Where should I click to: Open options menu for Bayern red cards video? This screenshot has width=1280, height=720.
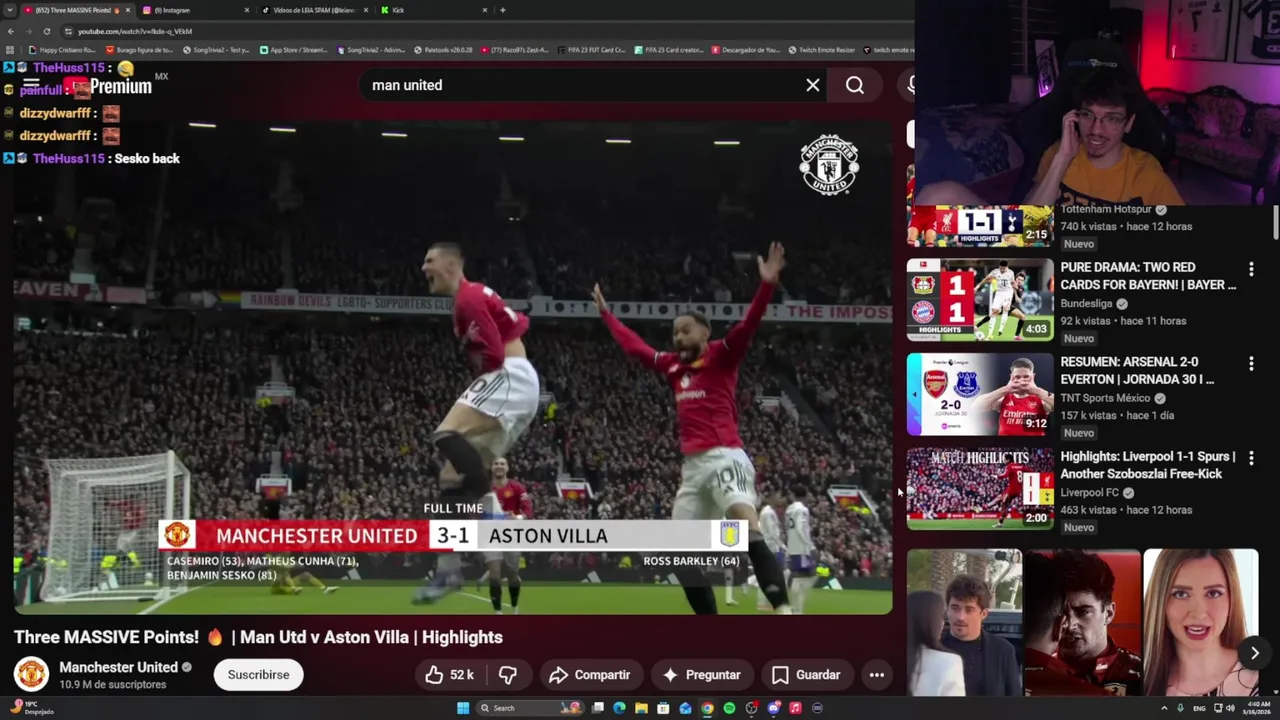coord(1251,269)
